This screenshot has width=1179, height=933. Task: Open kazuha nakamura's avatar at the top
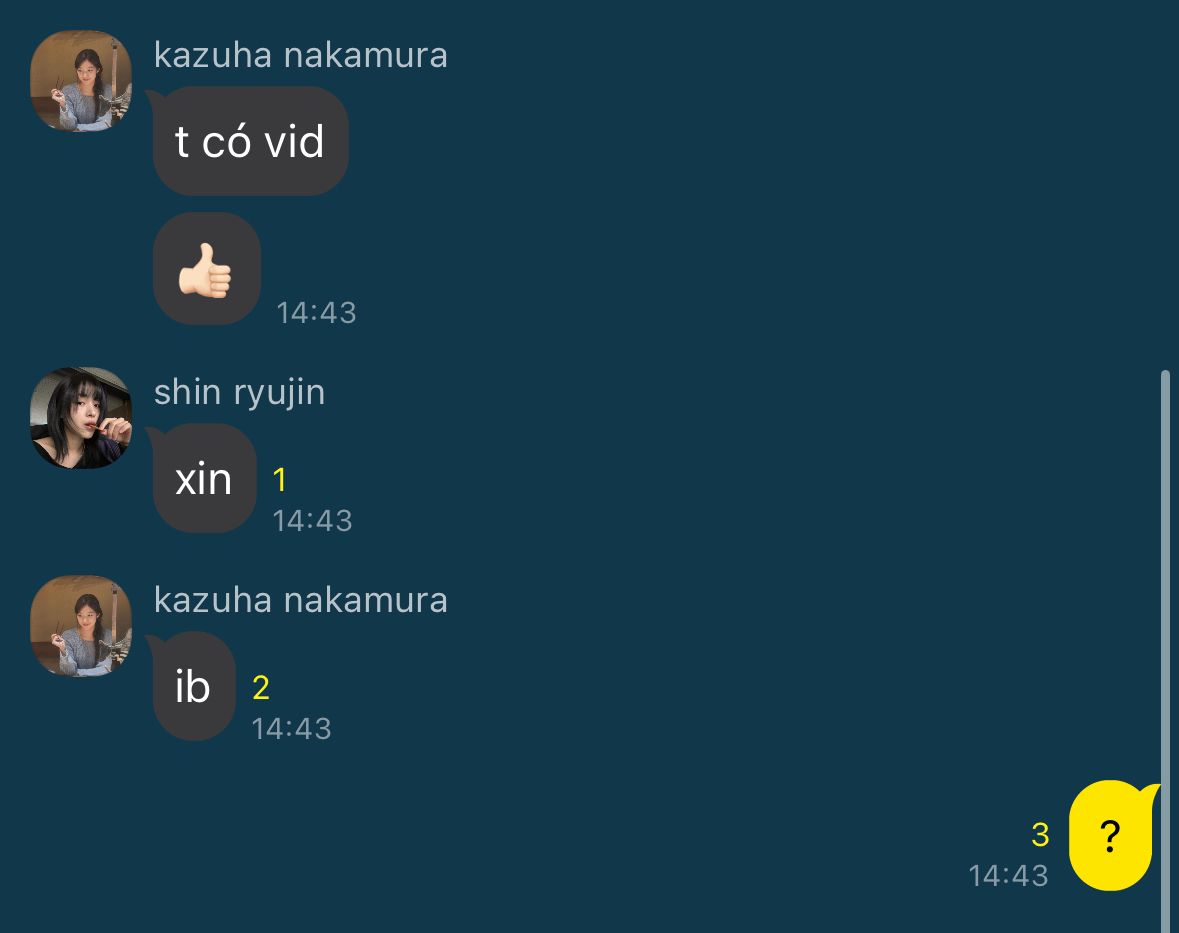(81, 81)
